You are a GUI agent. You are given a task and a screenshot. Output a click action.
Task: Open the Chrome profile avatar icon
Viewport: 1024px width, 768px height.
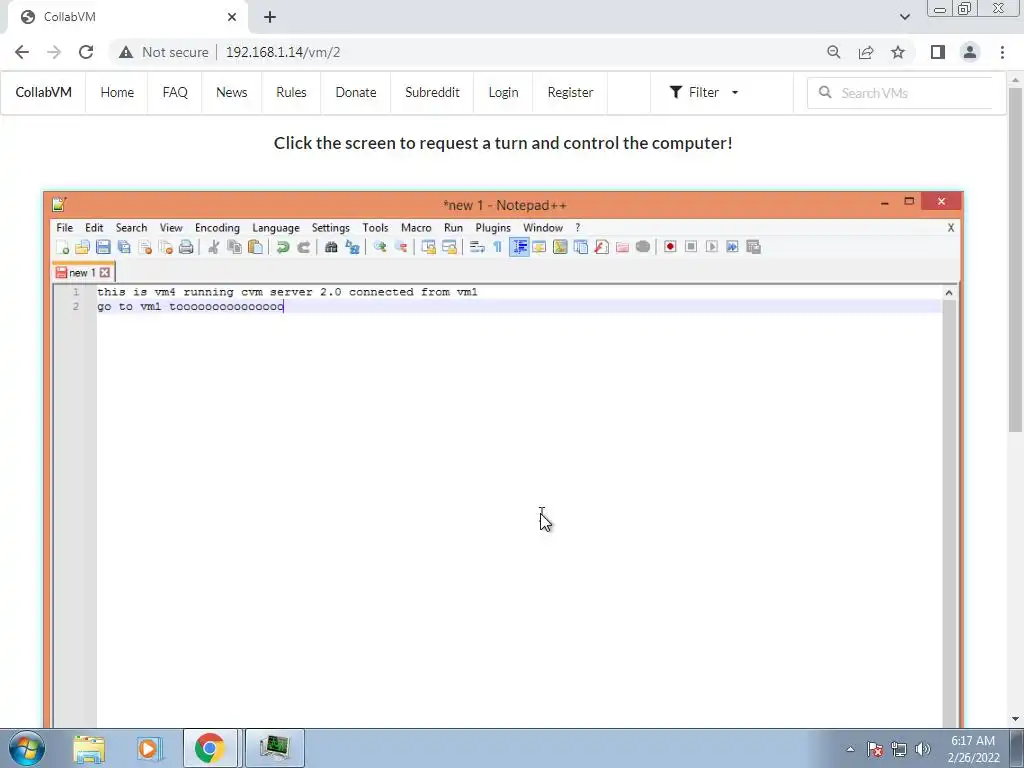click(x=970, y=52)
